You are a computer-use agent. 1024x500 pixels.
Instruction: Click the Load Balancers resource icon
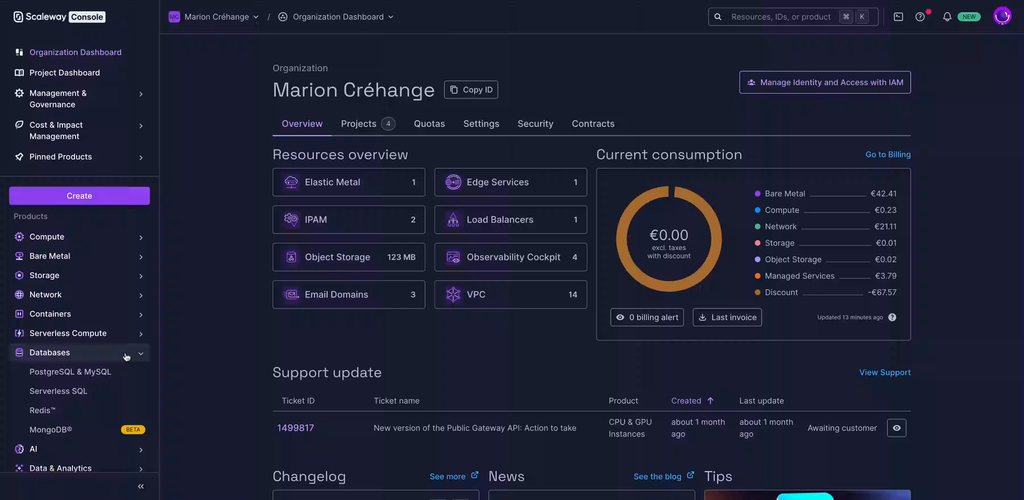tap(453, 220)
